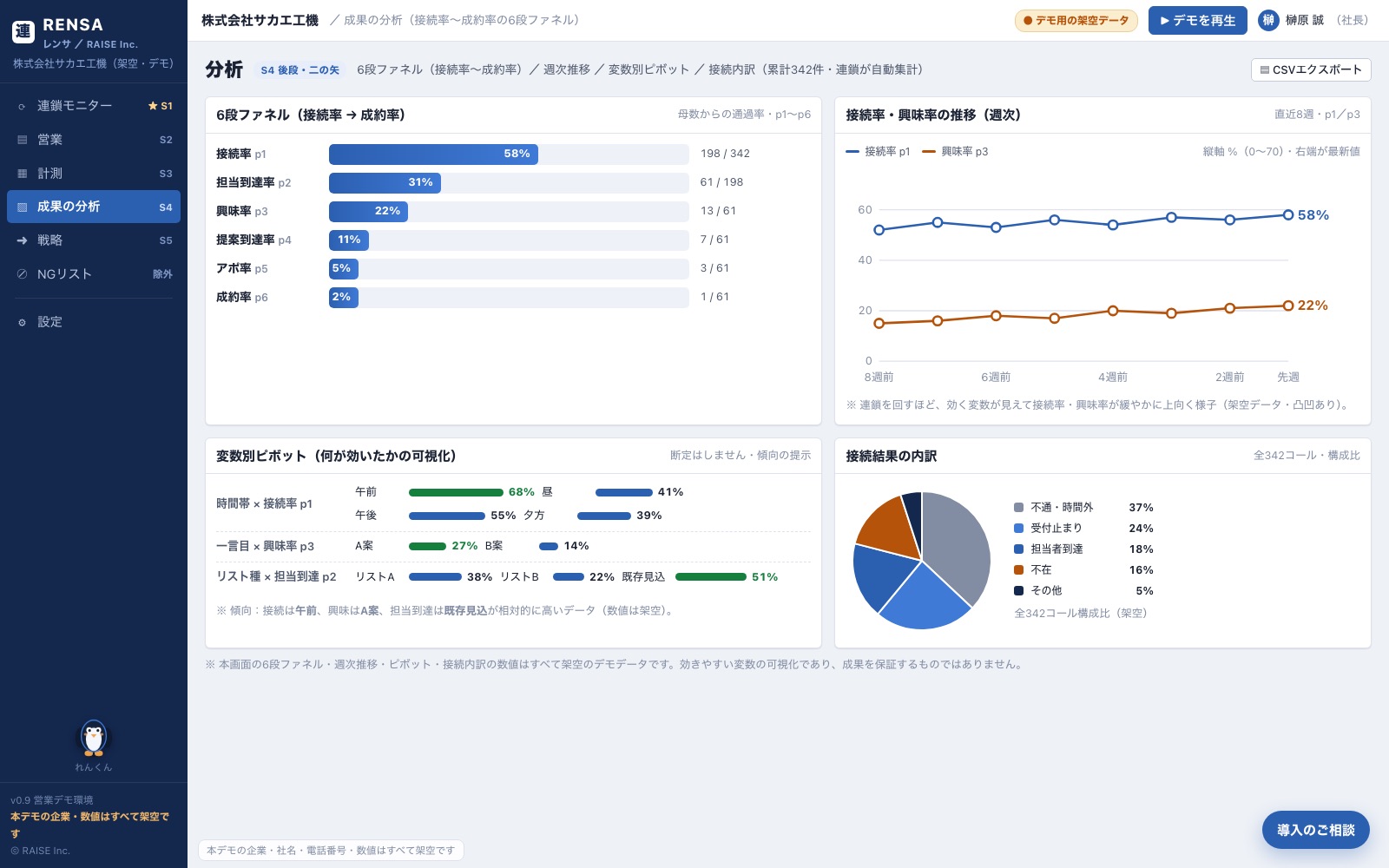The width and height of the screenshot is (1389, 868).
Task: Click the デモ用の架空データ badge
Action: 1076,21
